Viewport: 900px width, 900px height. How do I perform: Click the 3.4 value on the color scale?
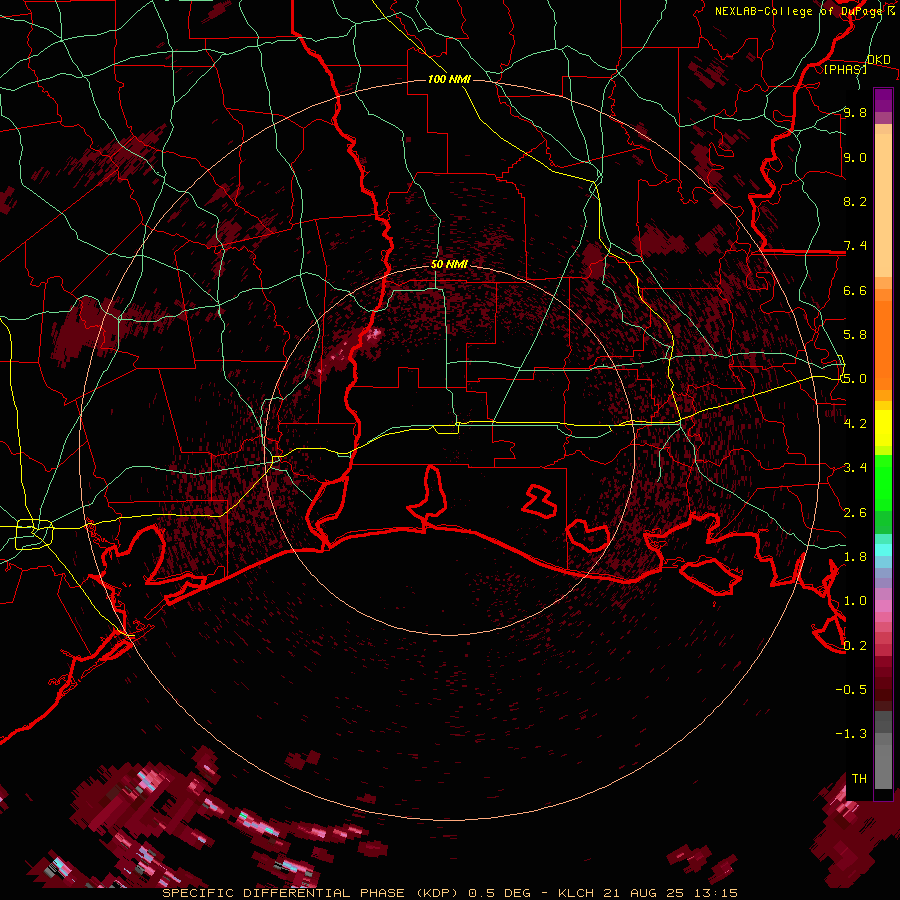[x=855, y=468]
